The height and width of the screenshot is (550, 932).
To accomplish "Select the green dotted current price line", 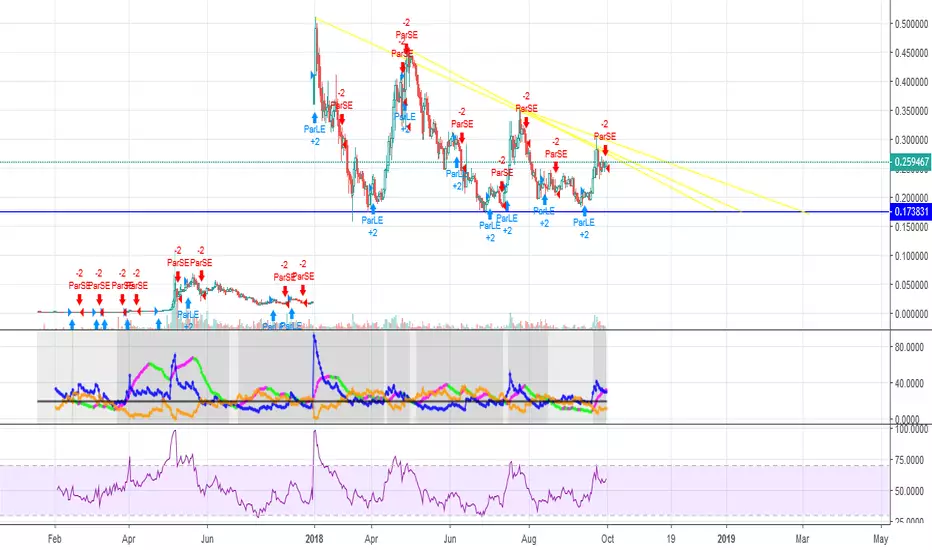I will coord(445,162).
